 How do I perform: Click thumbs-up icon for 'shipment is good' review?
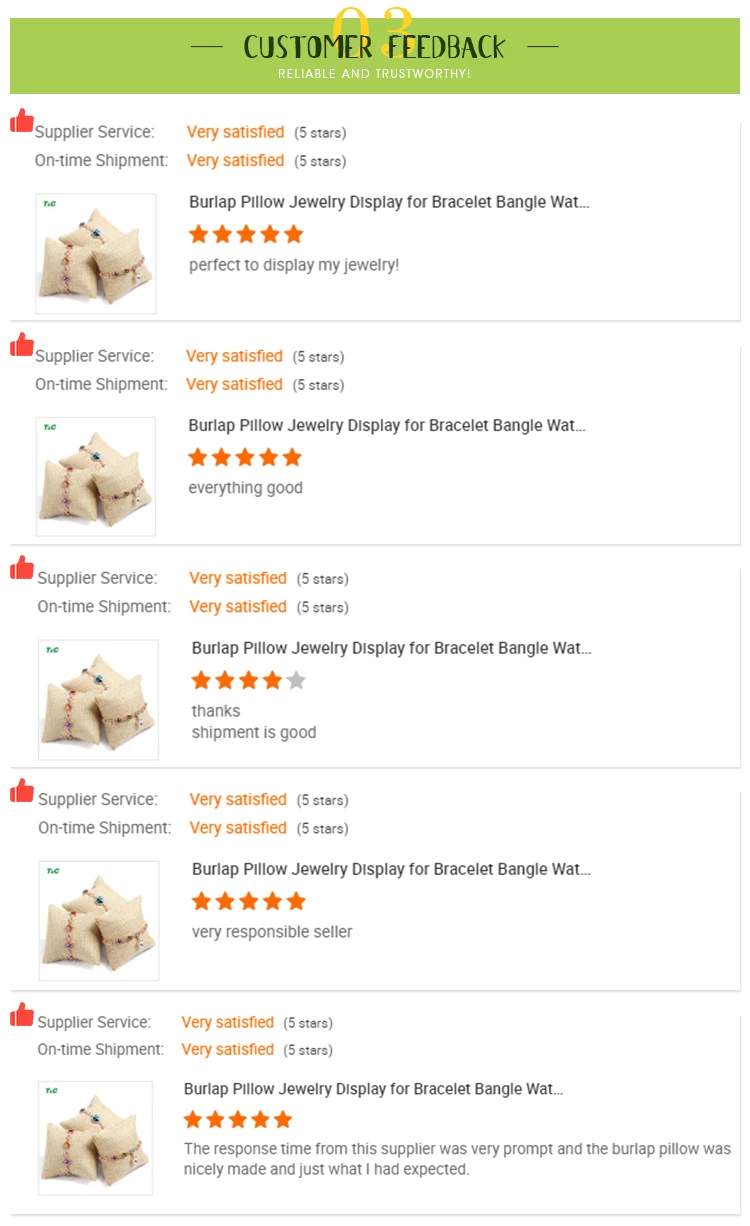click(x=22, y=568)
